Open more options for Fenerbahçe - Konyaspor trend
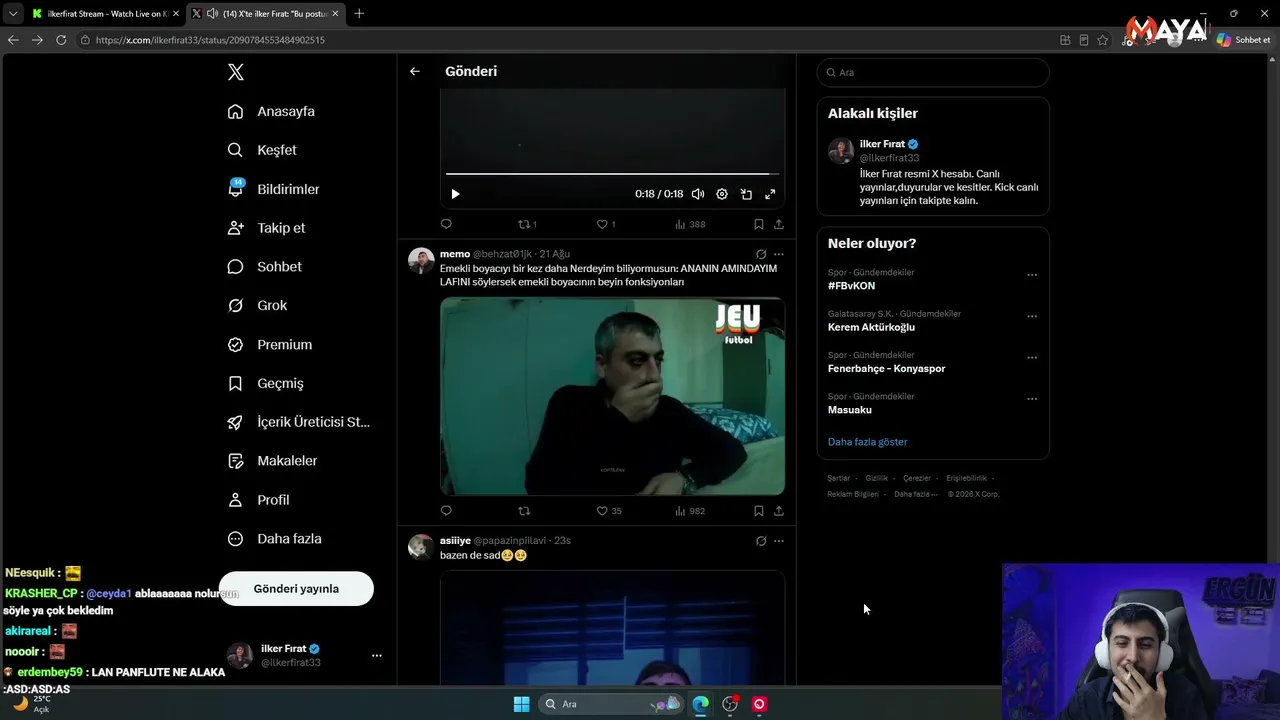 [x=1032, y=357]
